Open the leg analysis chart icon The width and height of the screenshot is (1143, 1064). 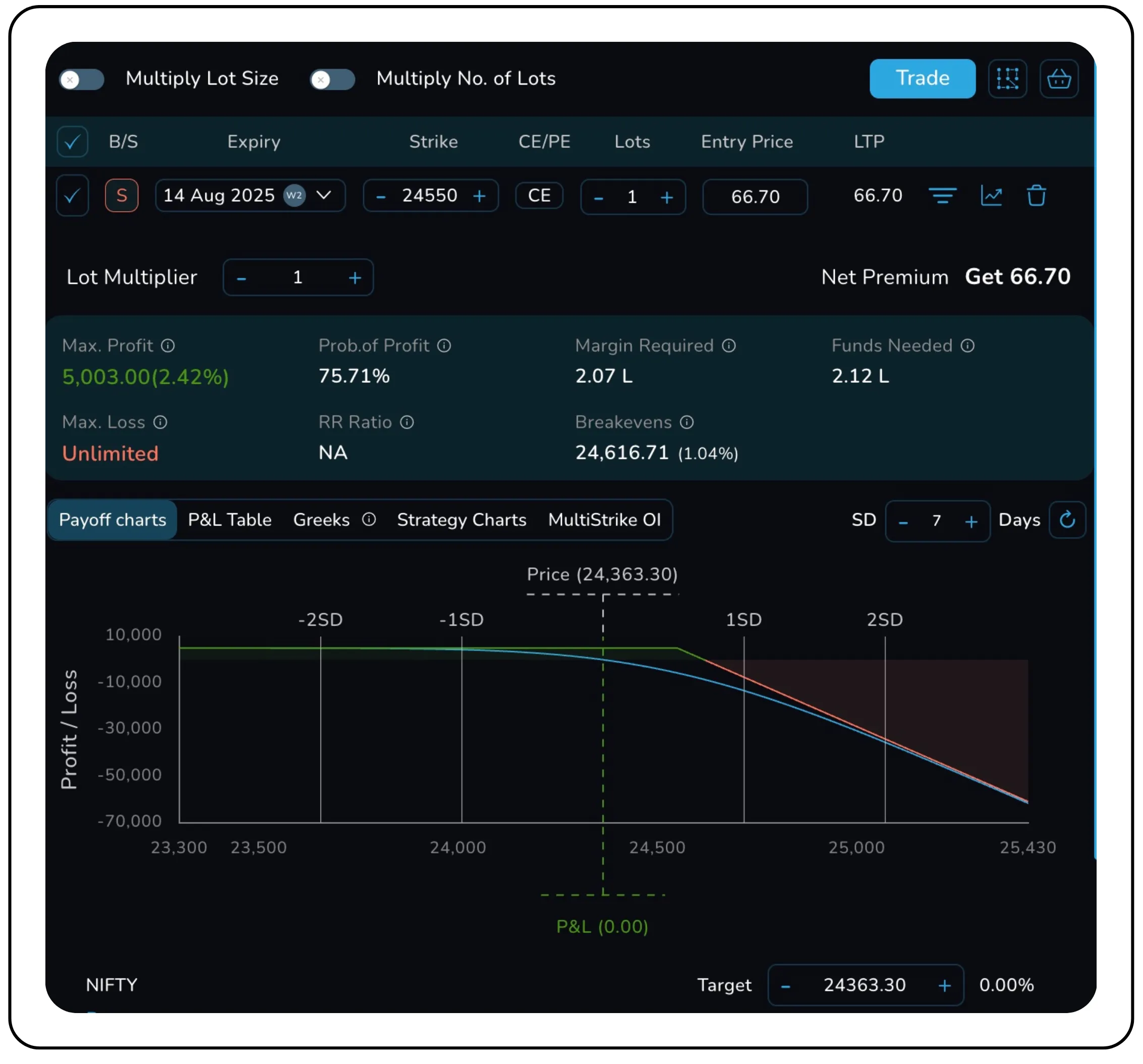[992, 196]
